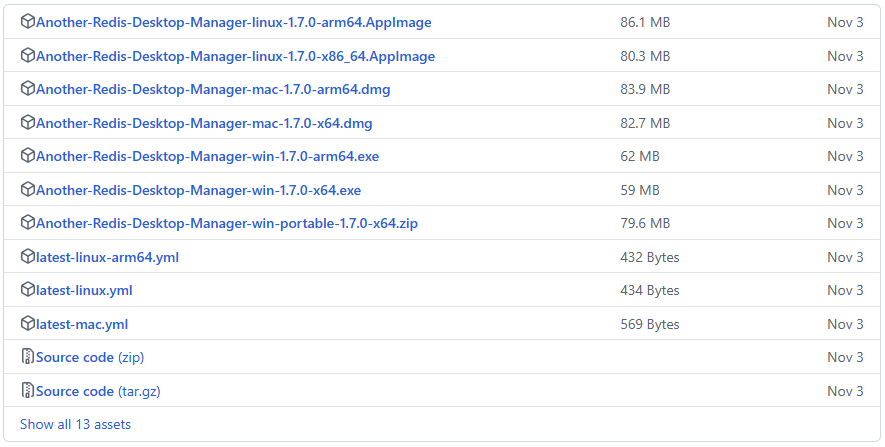Click the 82.7 MB size text
The height and width of the screenshot is (447, 885).
click(x=645, y=123)
